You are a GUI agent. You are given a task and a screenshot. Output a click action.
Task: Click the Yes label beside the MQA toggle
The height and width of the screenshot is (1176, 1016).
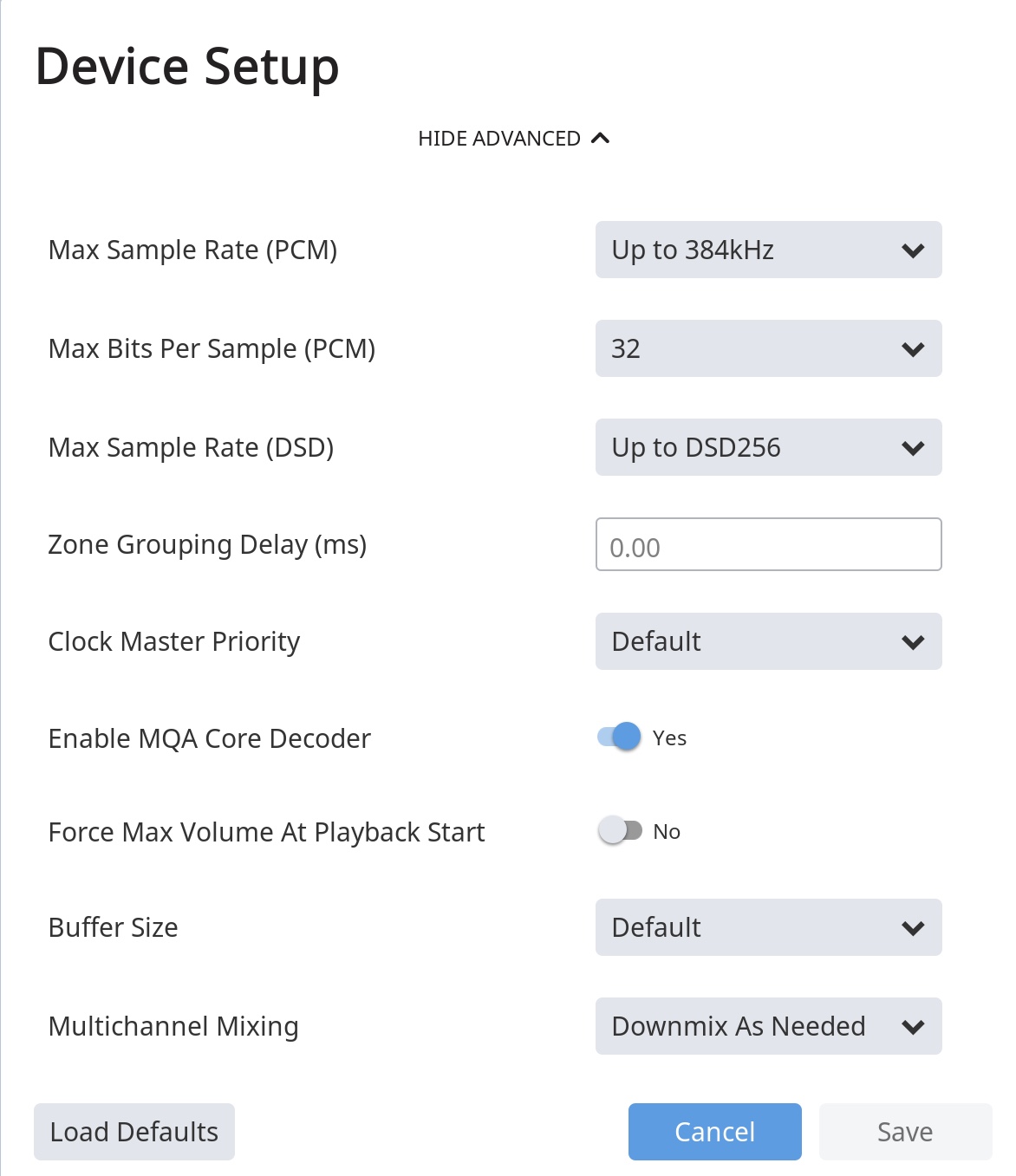pyautogui.click(x=669, y=738)
